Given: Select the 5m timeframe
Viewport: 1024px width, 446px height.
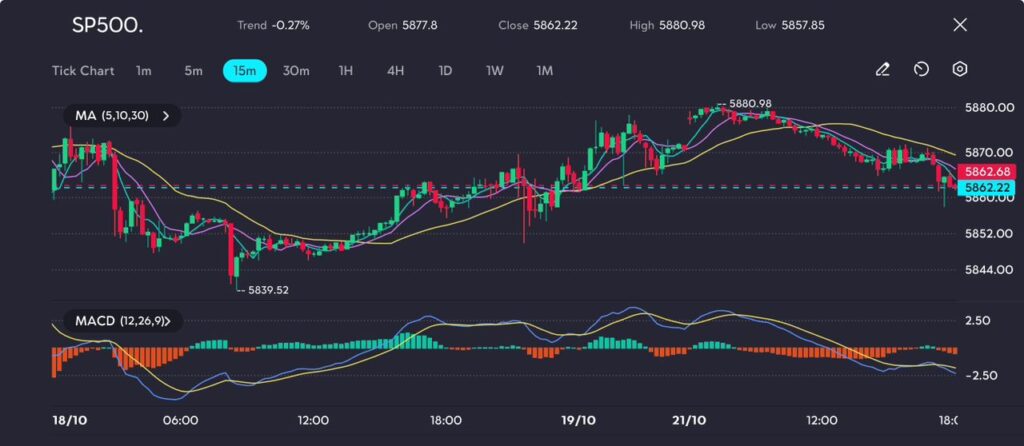Looking at the screenshot, I should pos(193,71).
